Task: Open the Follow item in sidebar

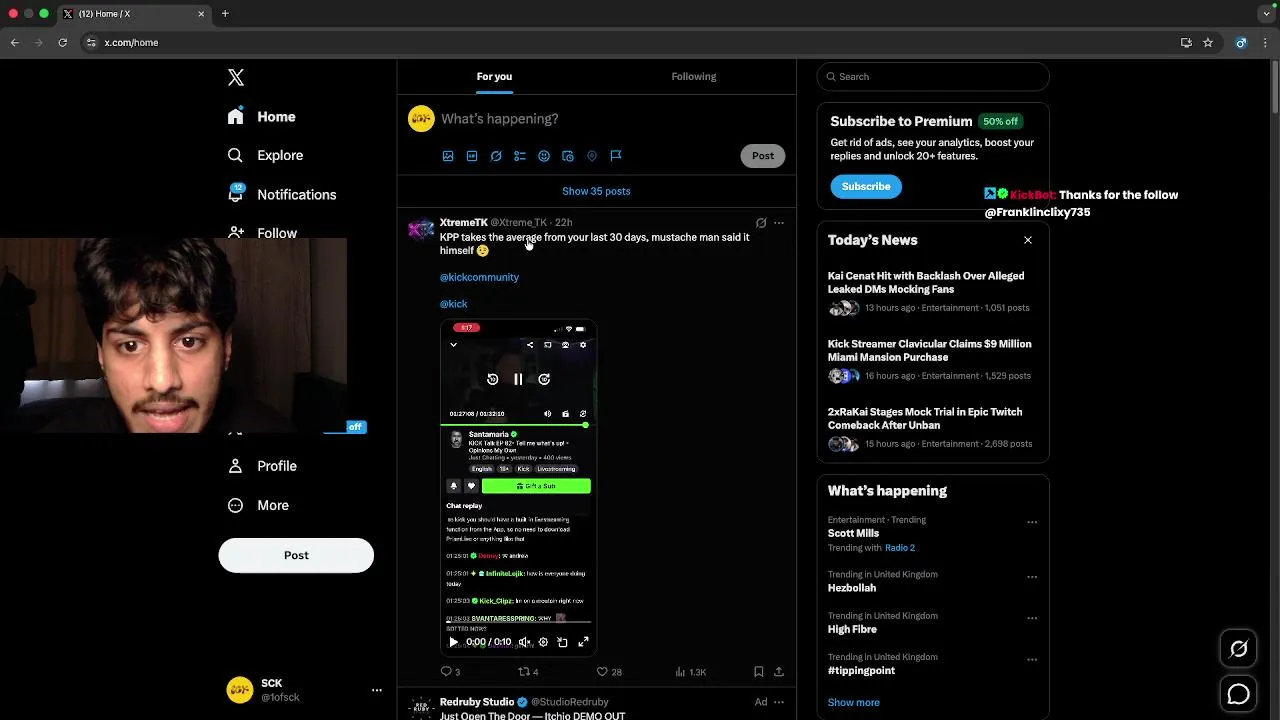Action: click(262, 233)
